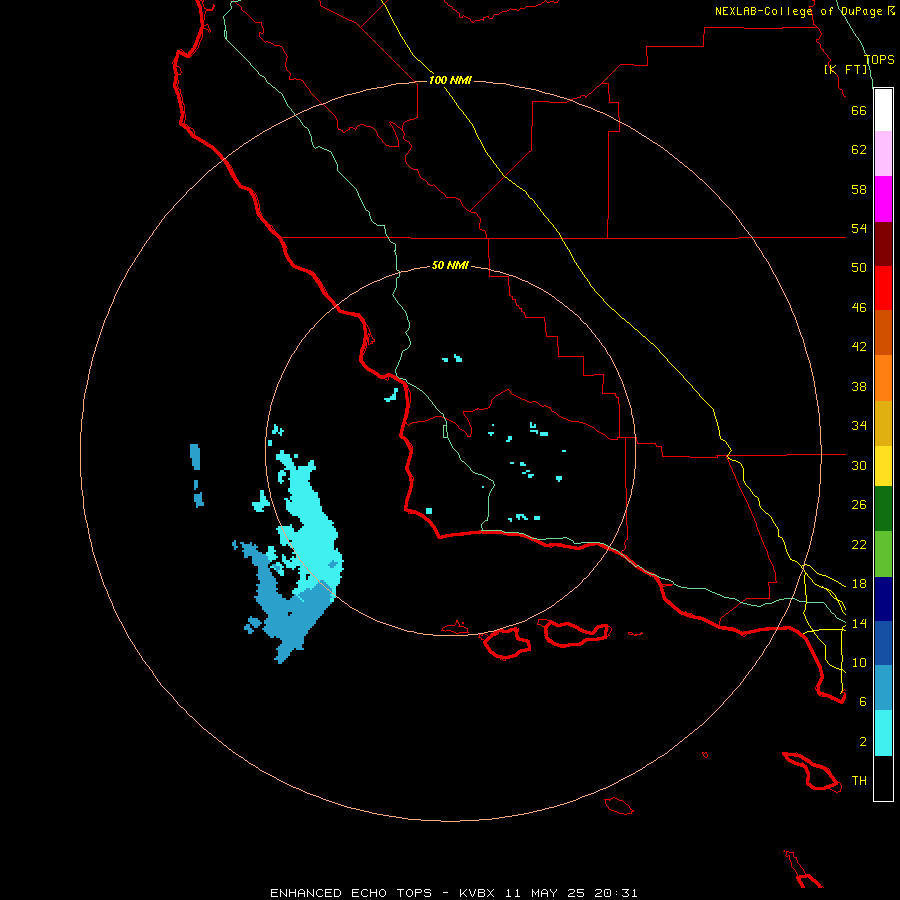The image size is (900, 900).
Task: Click the '6' legend value
Action: tap(863, 702)
